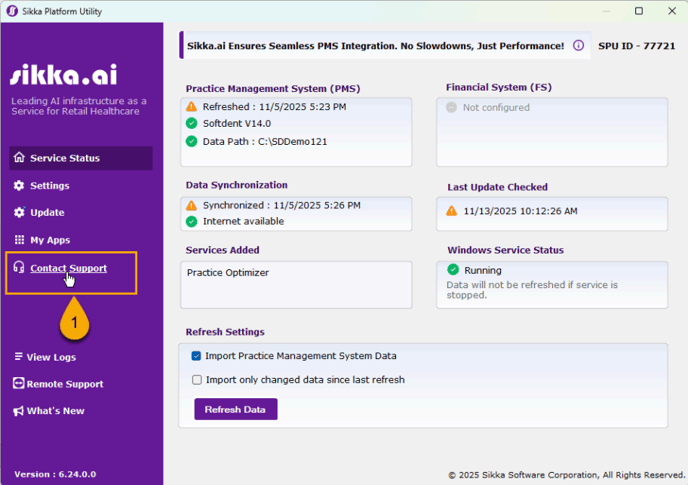Click the green Running status check icon
Viewport: 688px width, 485px height.
[452, 270]
